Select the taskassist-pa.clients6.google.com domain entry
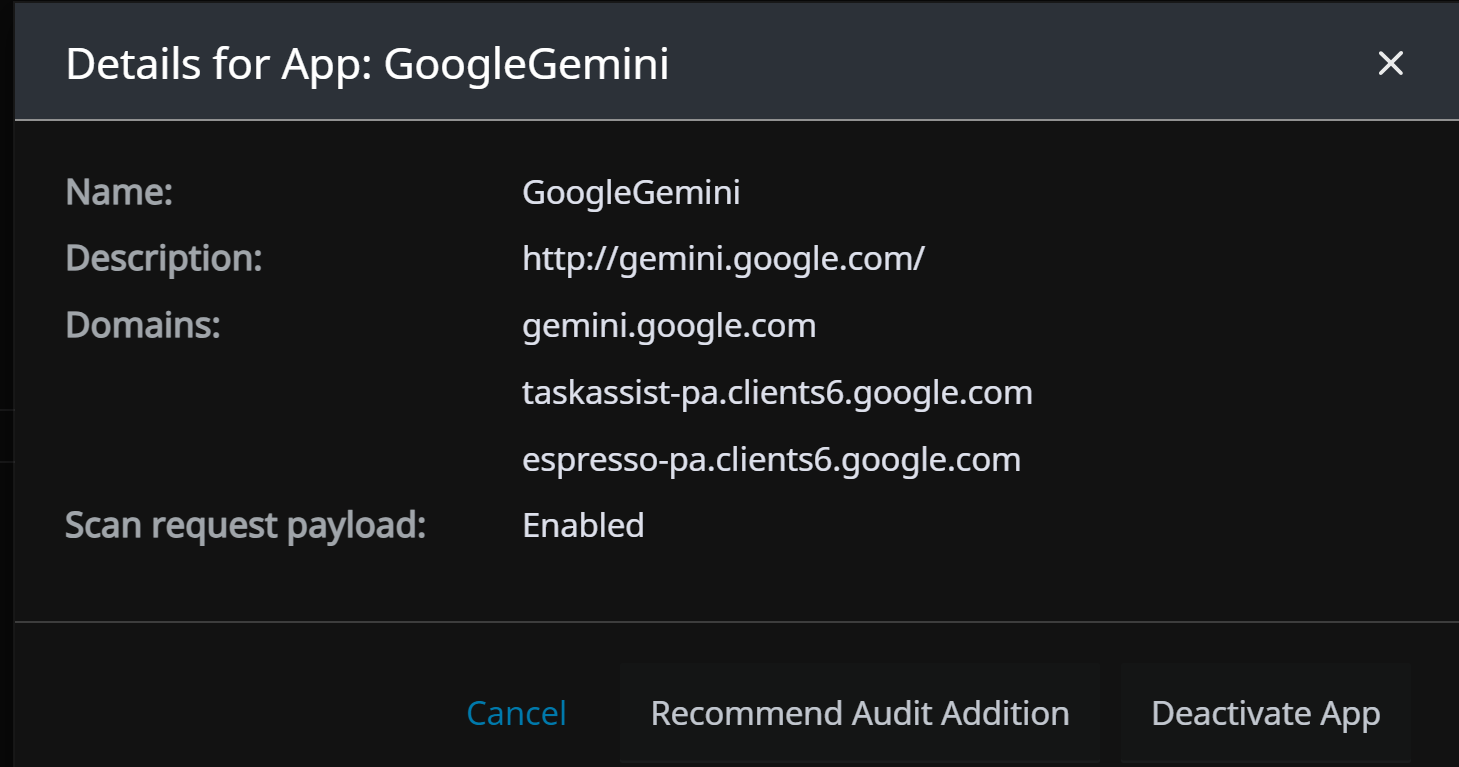Image resolution: width=1459 pixels, height=767 pixels. pyautogui.click(x=777, y=393)
